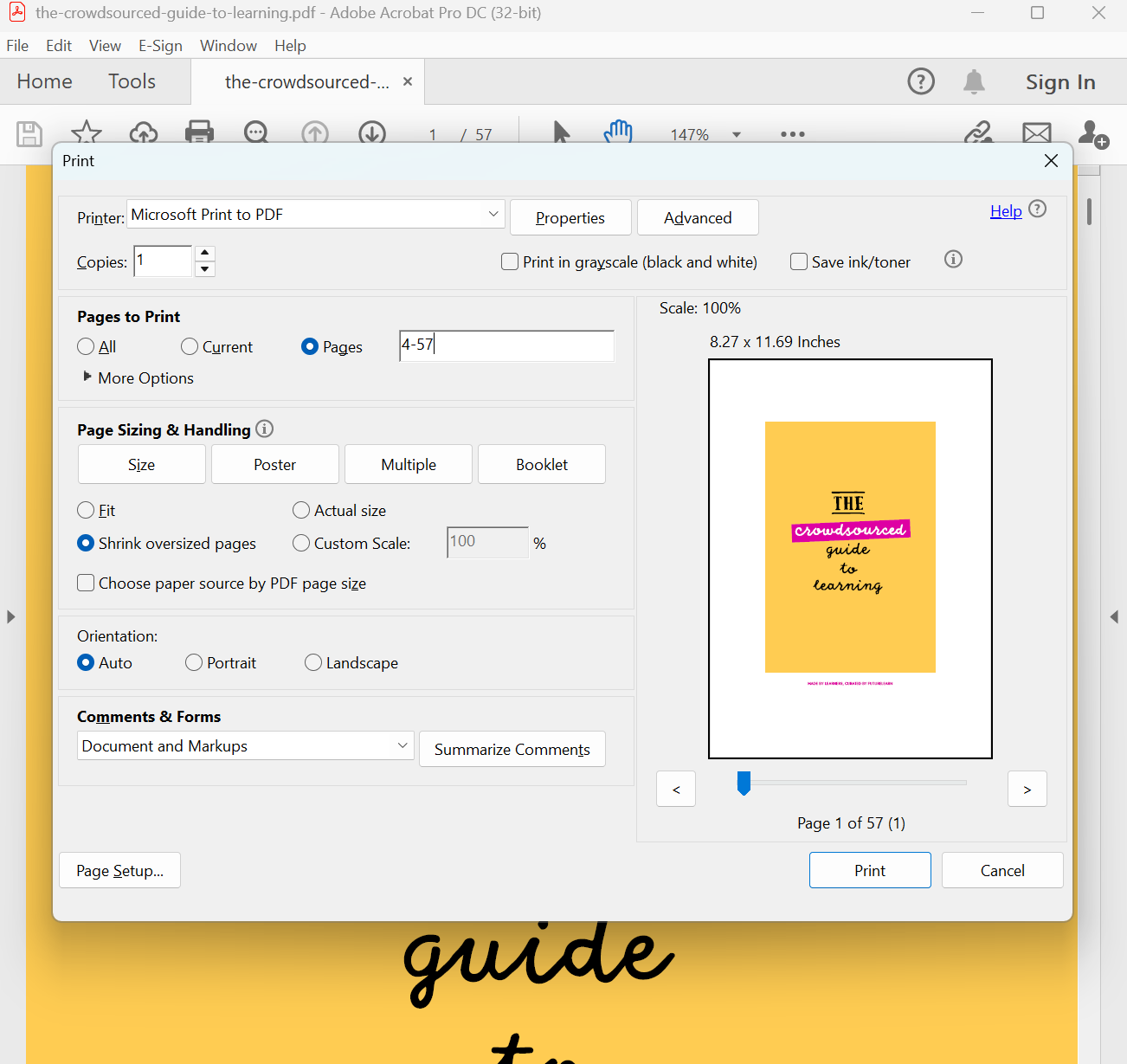Click the envelope email icon
1127x1064 pixels.
(x=1036, y=132)
